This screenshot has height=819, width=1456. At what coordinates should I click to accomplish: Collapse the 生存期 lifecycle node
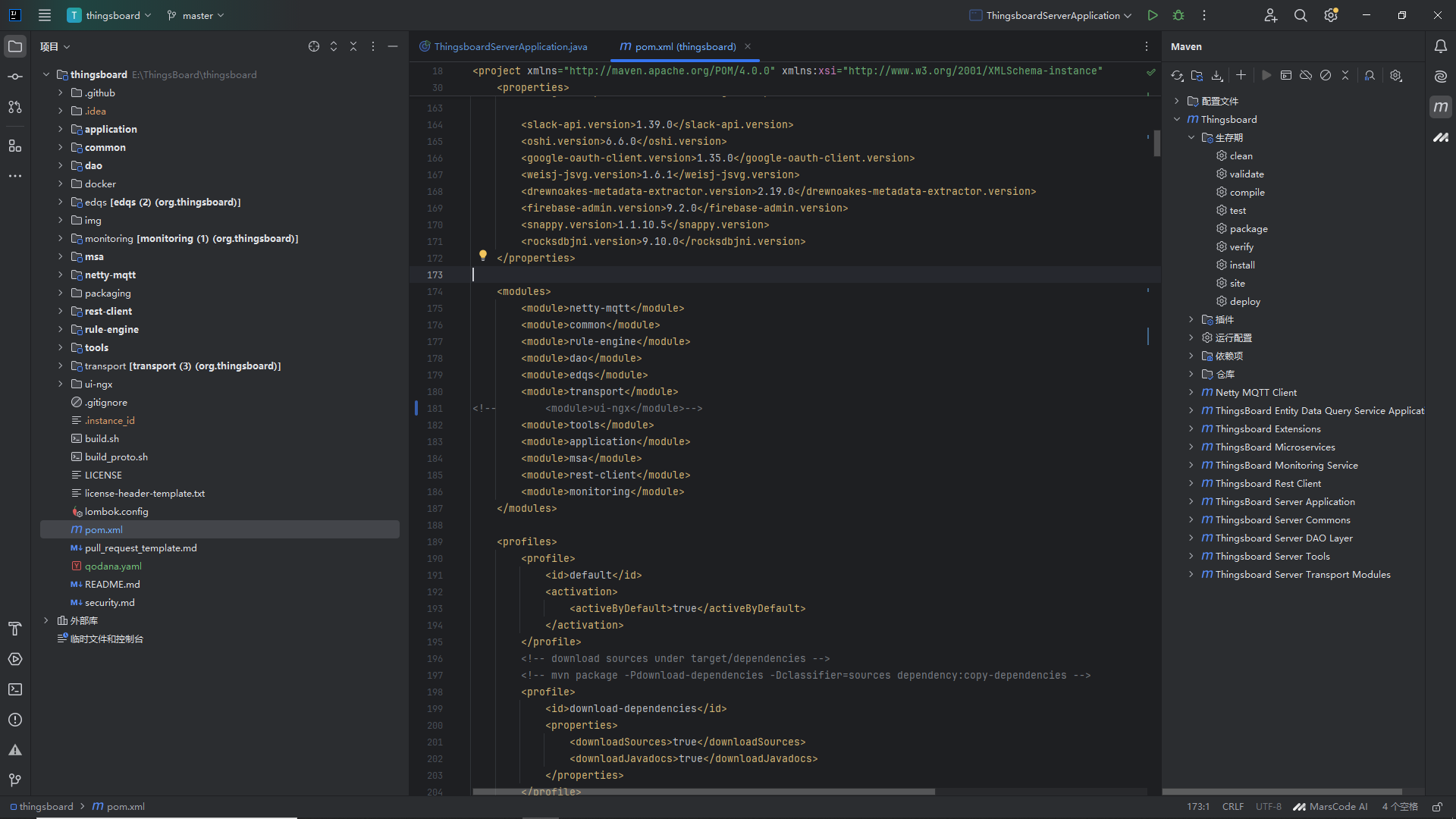(1191, 137)
